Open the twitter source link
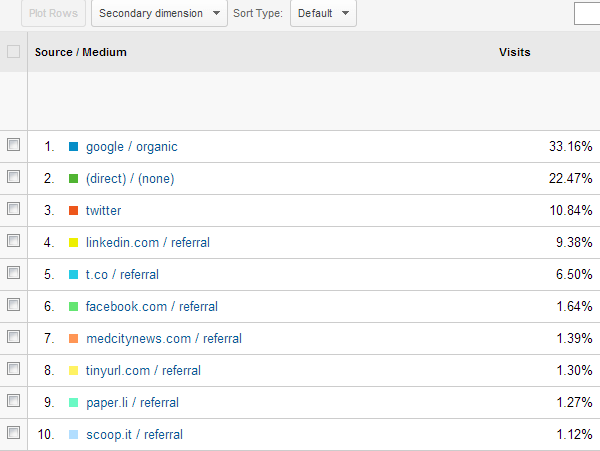The width and height of the screenshot is (600, 451). click(x=103, y=210)
